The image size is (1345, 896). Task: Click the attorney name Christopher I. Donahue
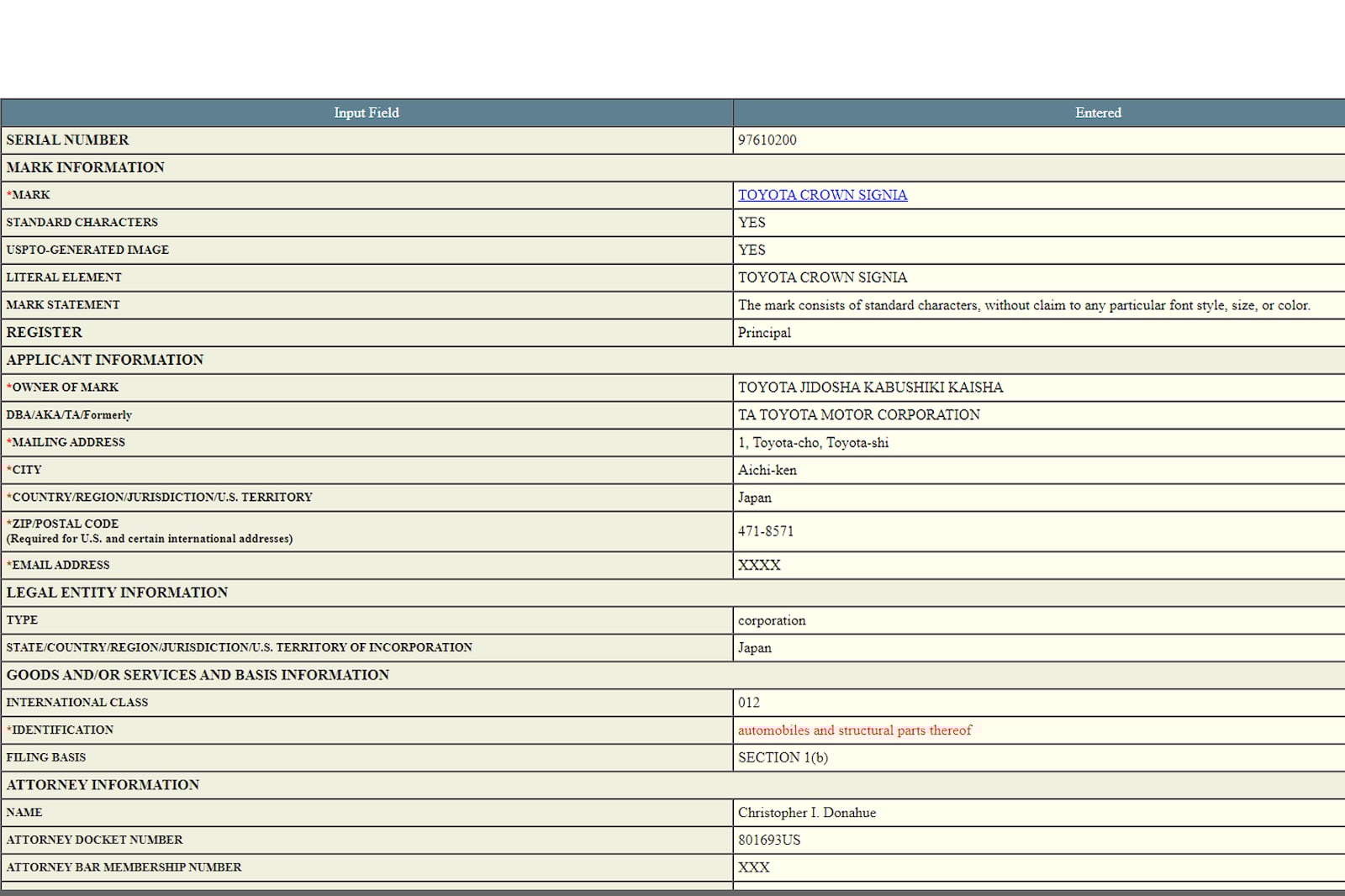coord(807,813)
